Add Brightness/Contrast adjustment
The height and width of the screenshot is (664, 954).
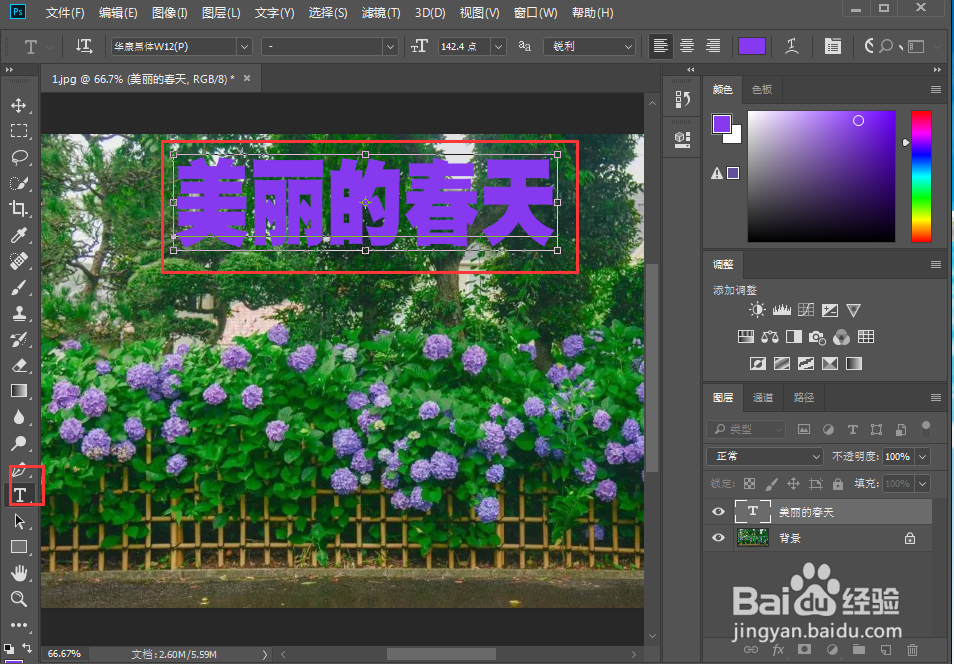[757, 310]
